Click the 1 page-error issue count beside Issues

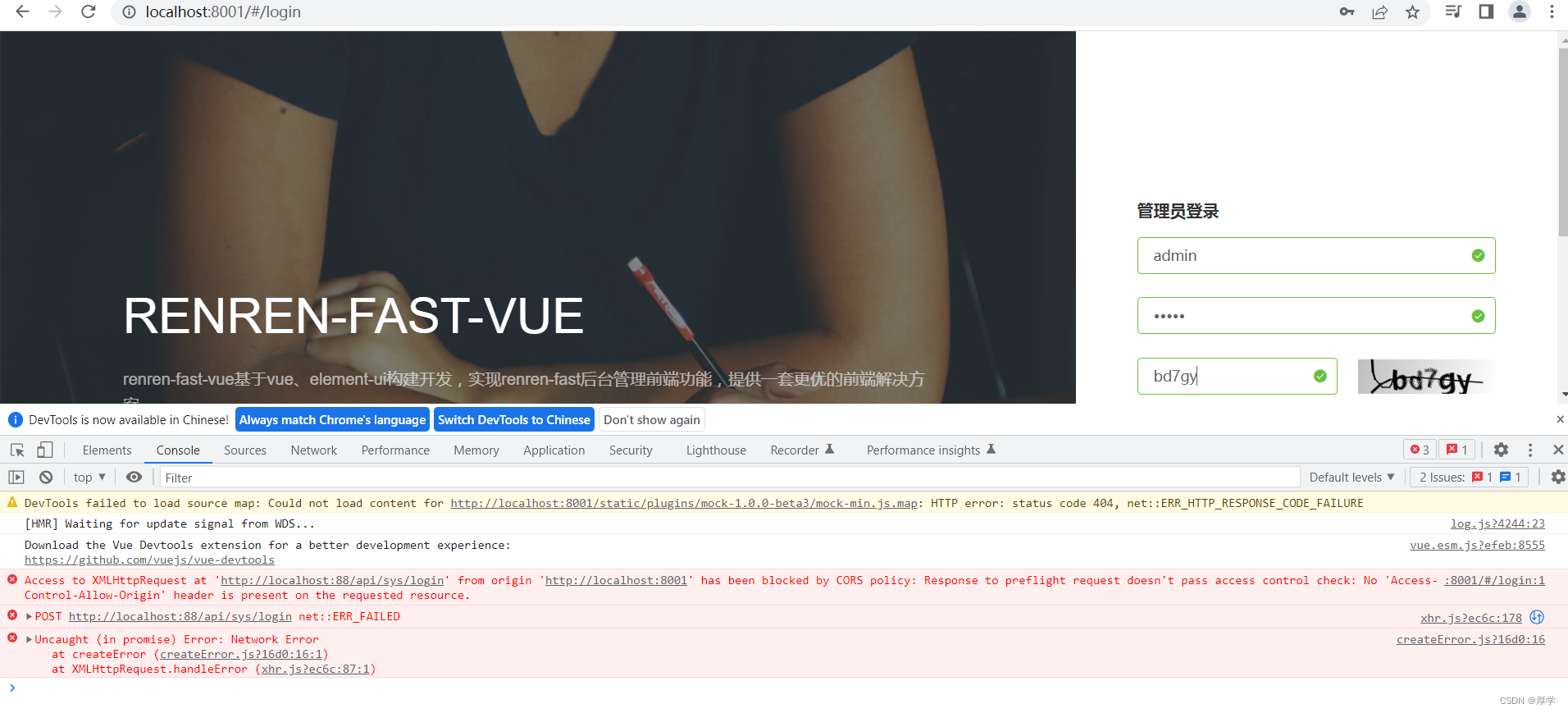point(1483,477)
